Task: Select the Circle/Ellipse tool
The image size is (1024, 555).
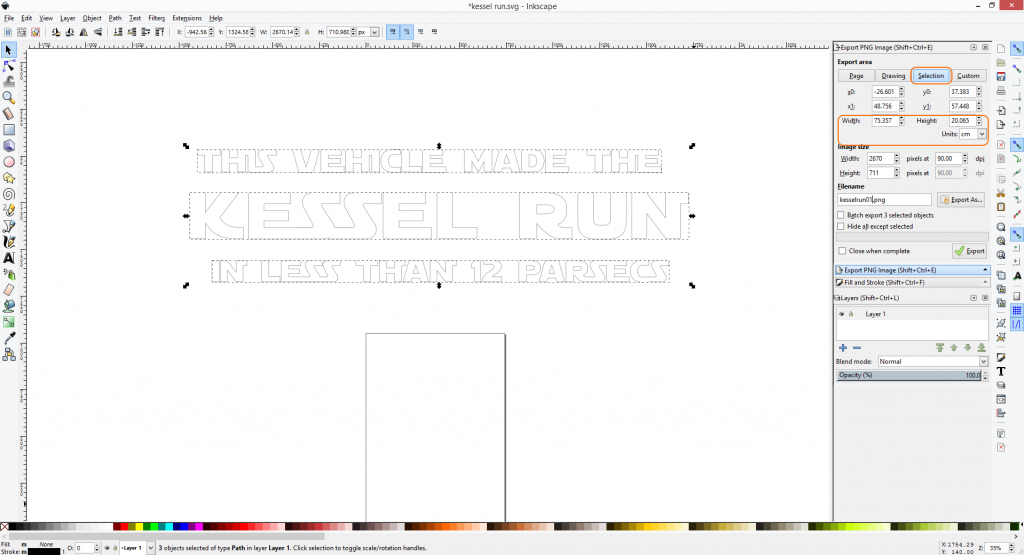Action: pos(9,161)
